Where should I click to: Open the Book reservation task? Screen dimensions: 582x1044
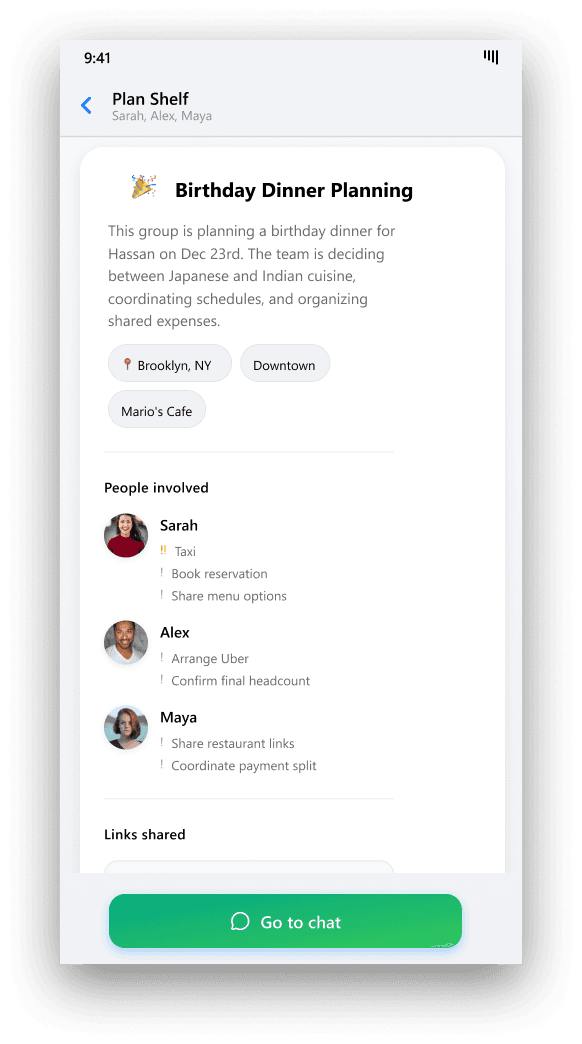pos(219,573)
